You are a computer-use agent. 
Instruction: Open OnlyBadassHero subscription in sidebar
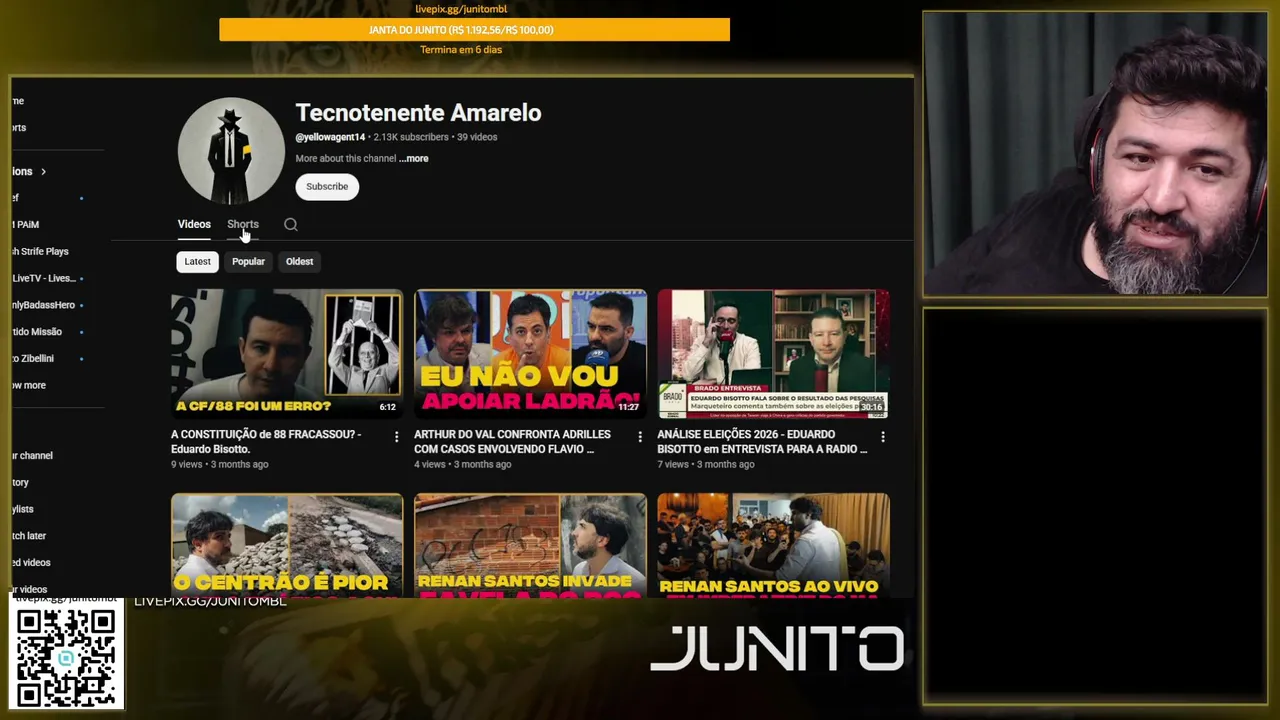[44, 305]
